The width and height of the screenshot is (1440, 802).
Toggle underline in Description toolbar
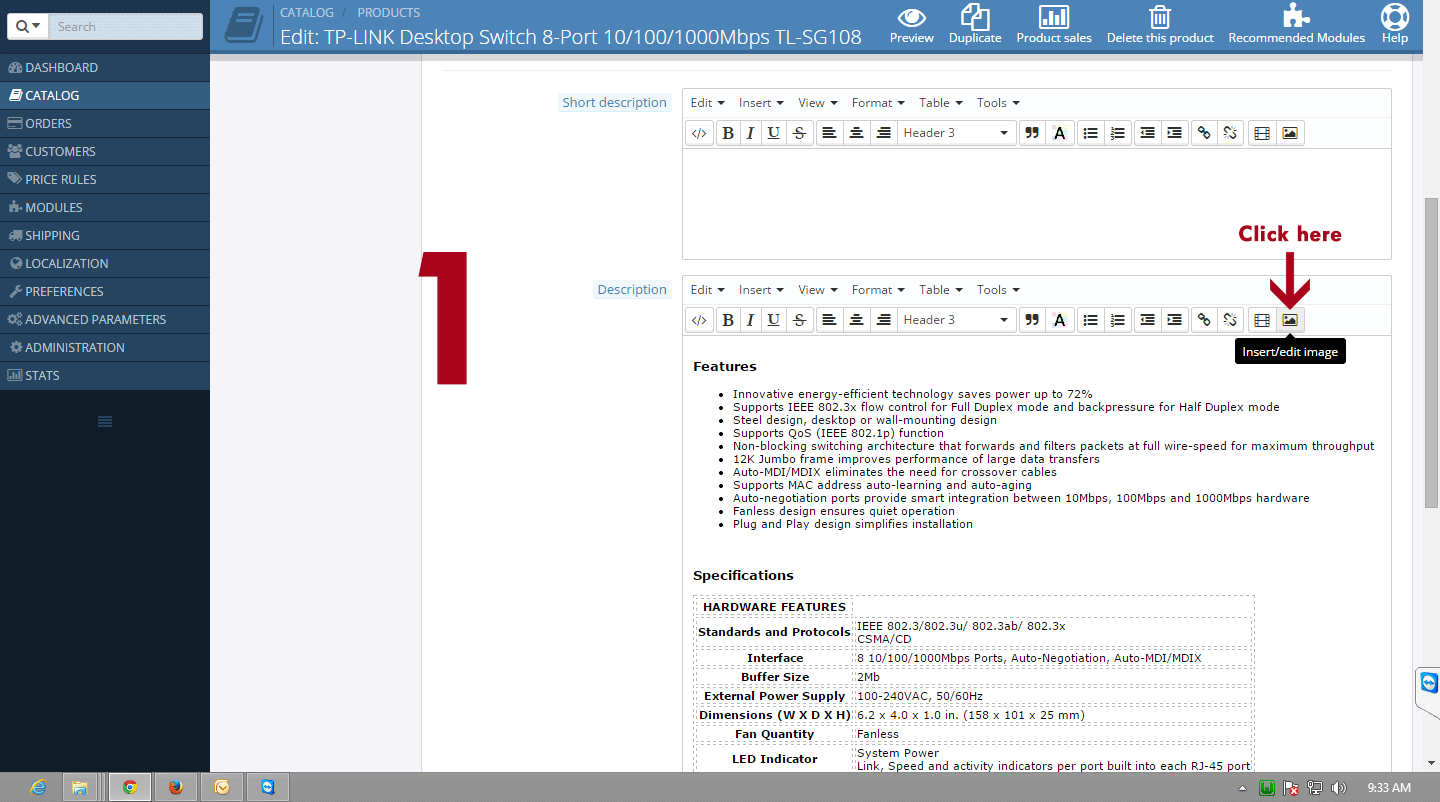(x=773, y=320)
